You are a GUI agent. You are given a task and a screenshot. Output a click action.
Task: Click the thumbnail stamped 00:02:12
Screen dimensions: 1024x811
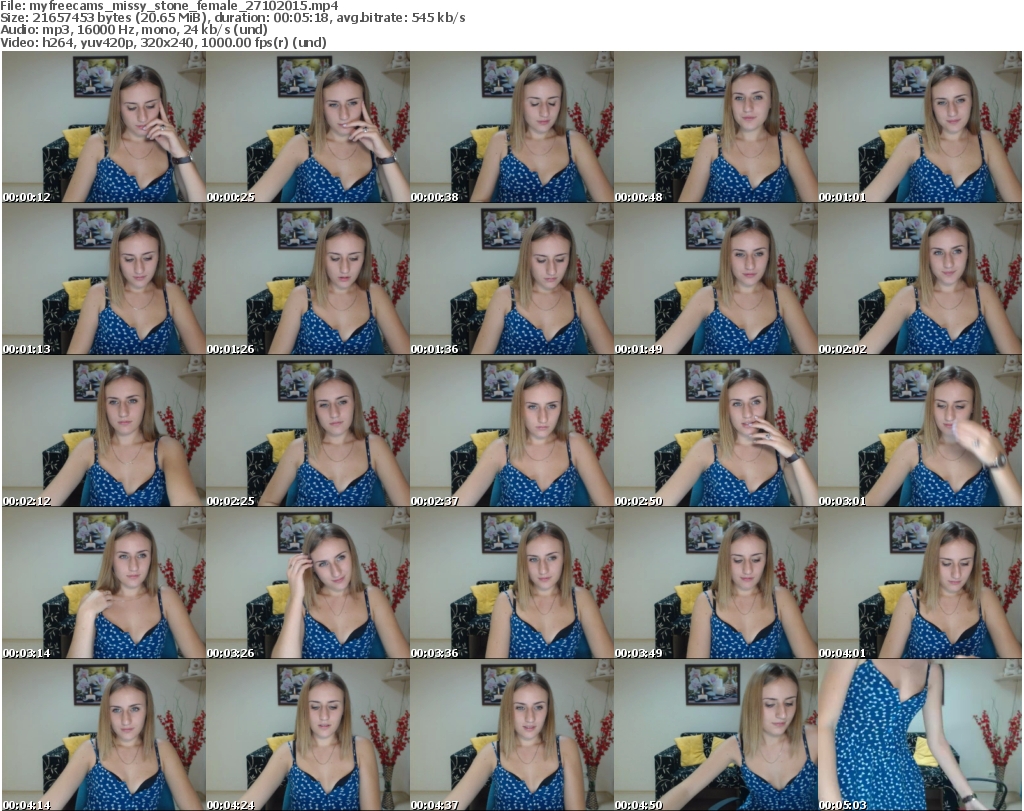[104, 431]
